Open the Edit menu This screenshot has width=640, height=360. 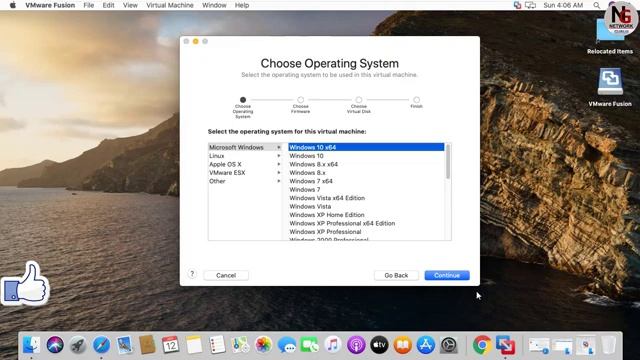pos(108,5)
